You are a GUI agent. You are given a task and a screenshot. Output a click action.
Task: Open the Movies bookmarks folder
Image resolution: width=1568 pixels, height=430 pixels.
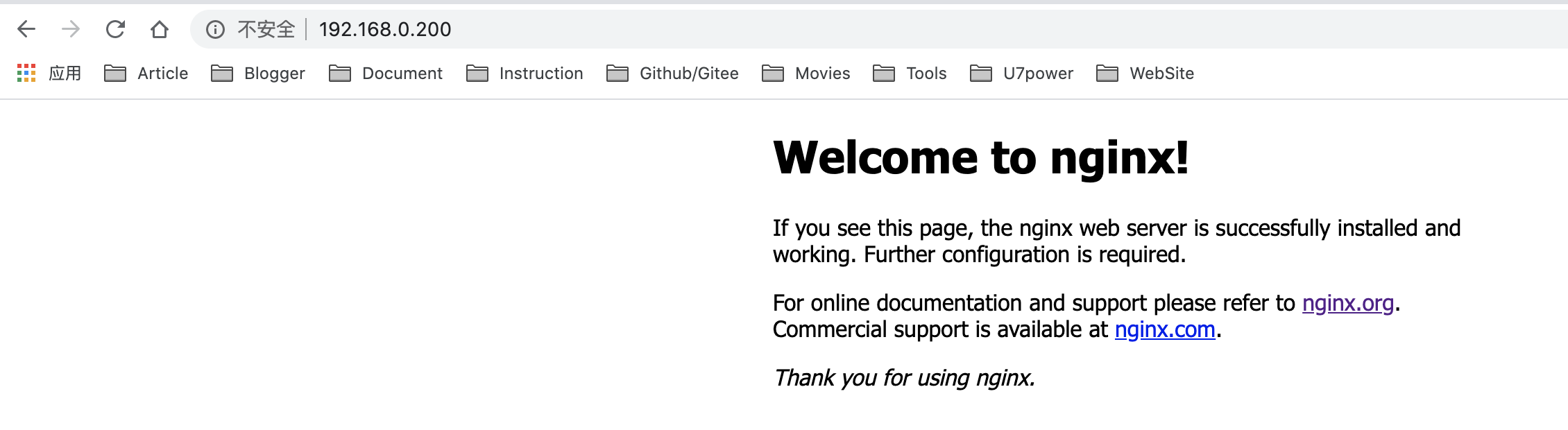tap(806, 73)
